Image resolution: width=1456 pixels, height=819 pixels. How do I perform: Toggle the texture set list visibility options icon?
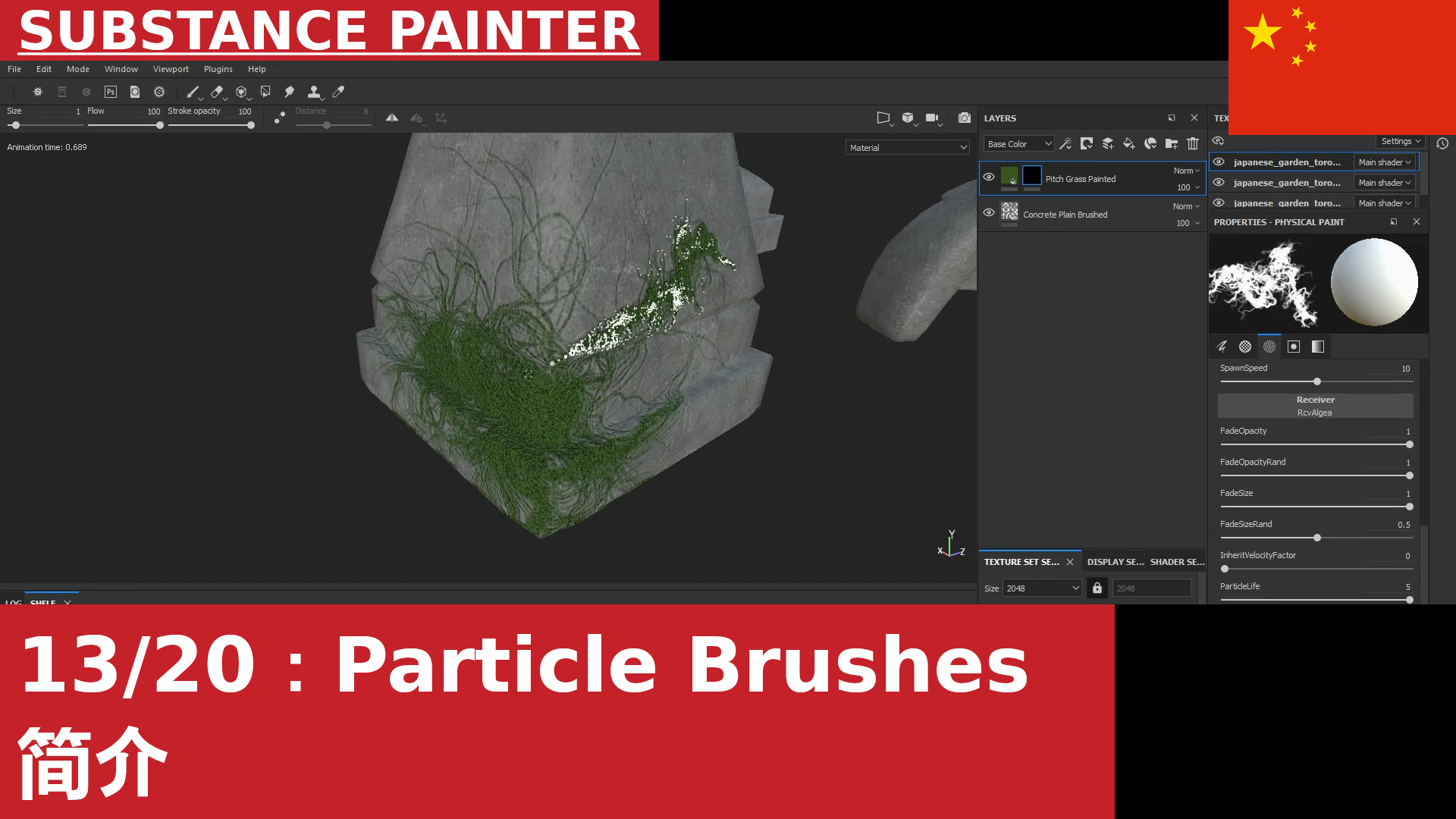[1218, 141]
